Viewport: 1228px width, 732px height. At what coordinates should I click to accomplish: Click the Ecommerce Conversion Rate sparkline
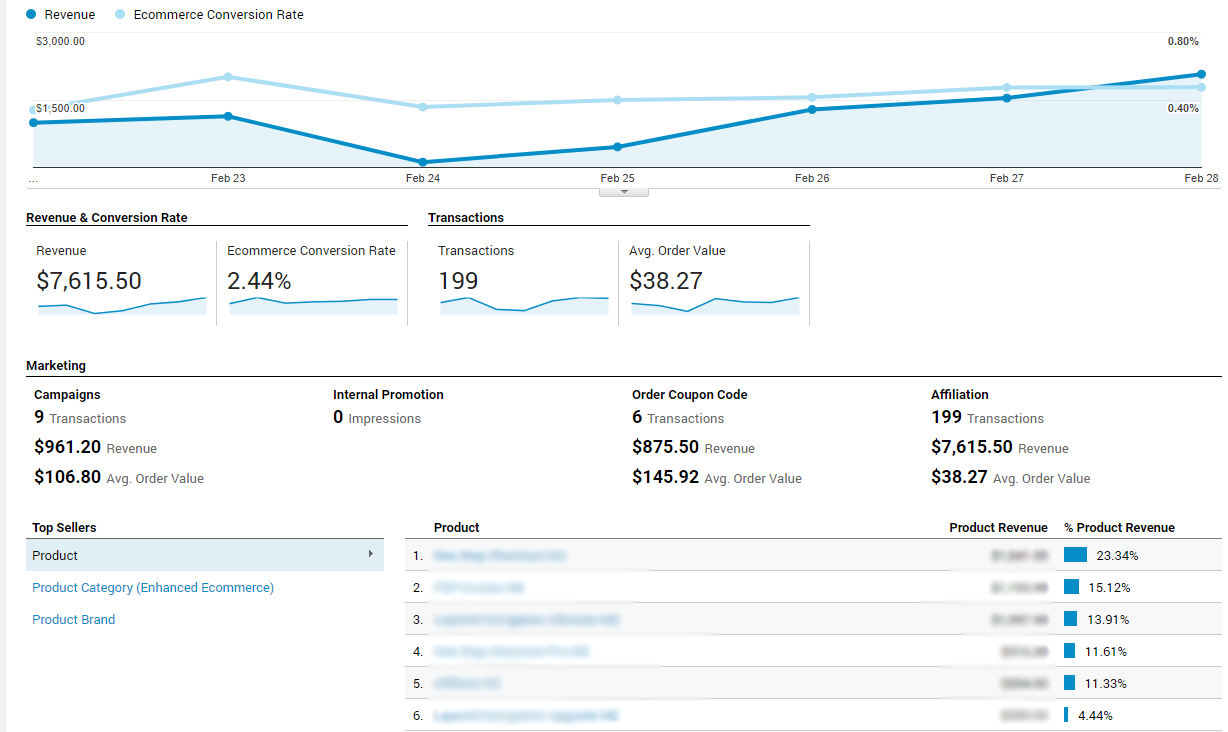pyautogui.click(x=313, y=306)
